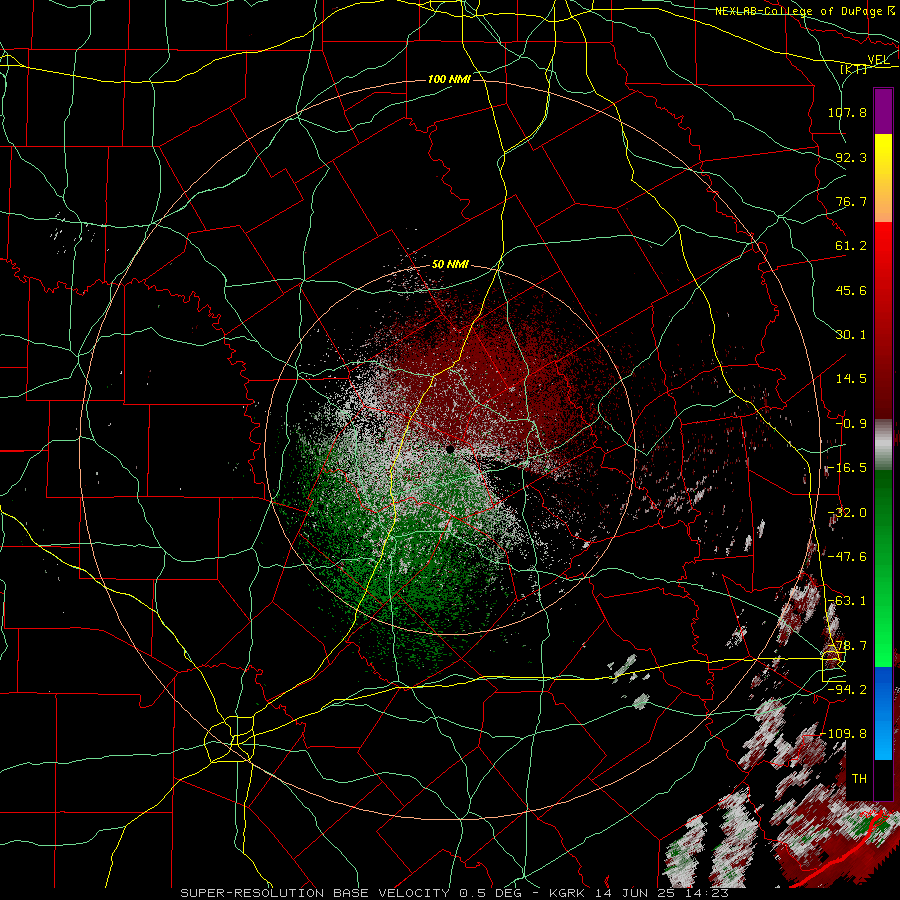Click the -47.6 velocity scale value

coord(847,557)
